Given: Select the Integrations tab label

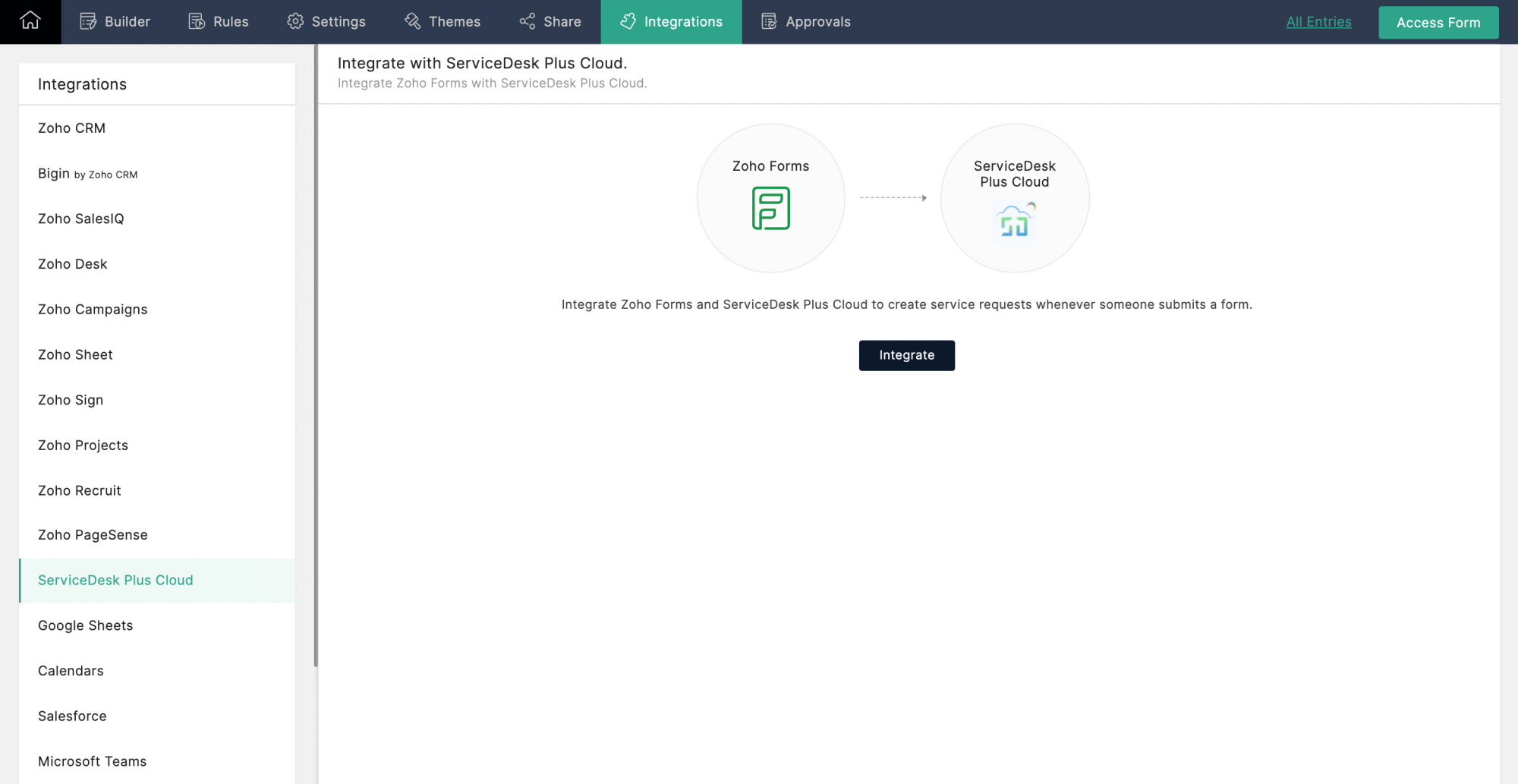Looking at the screenshot, I should click(x=683, y=22).
